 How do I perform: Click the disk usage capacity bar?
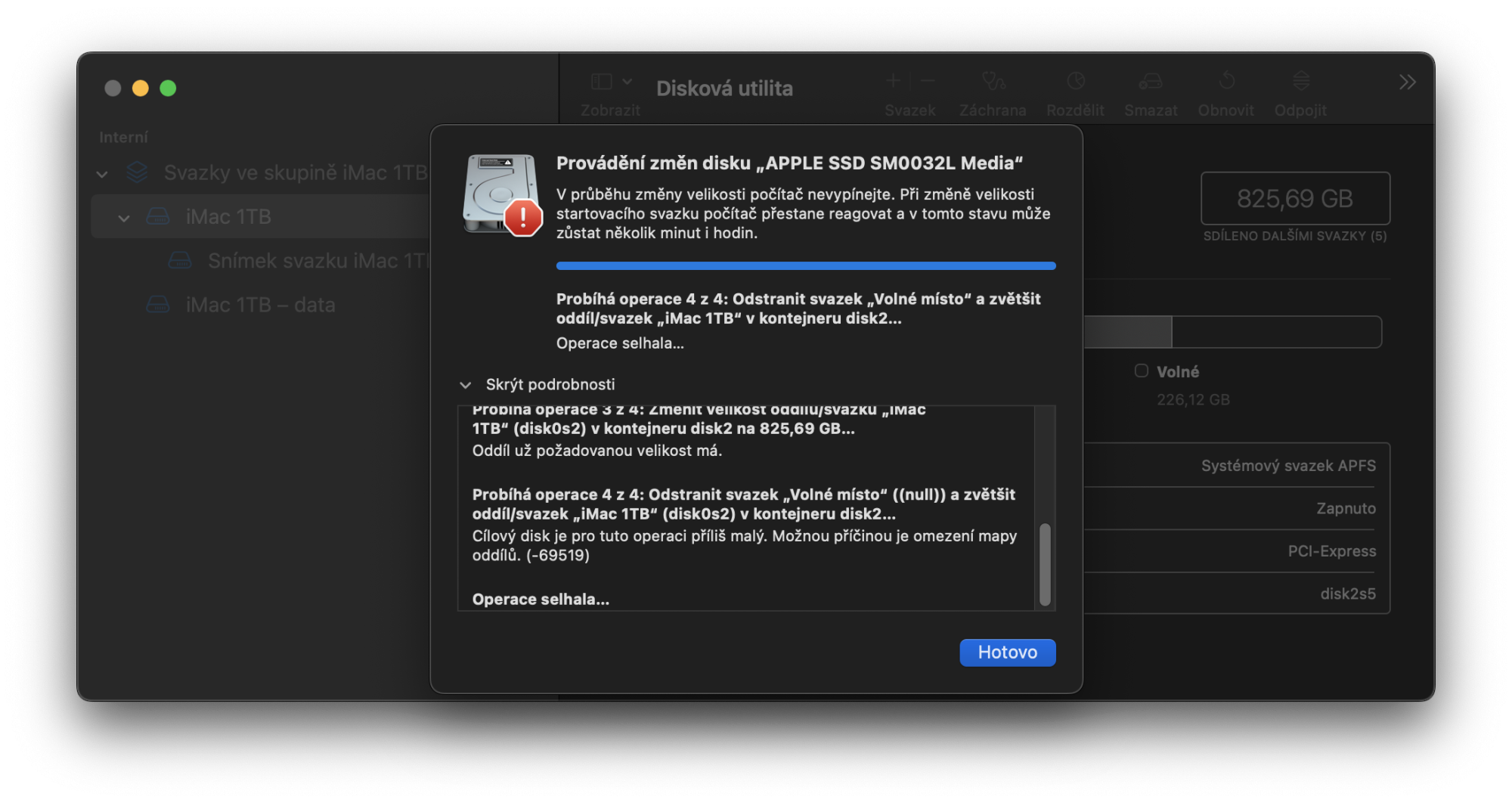1232,332
